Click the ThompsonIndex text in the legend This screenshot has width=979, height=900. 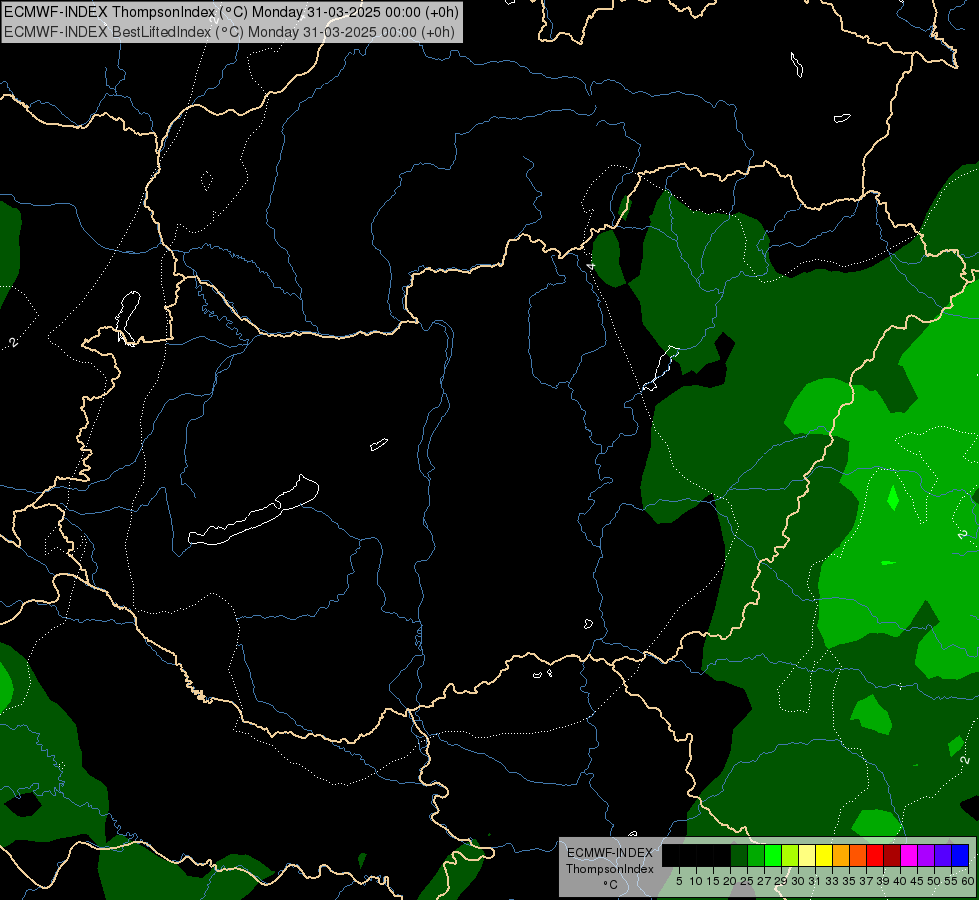[x=610, y=869]
